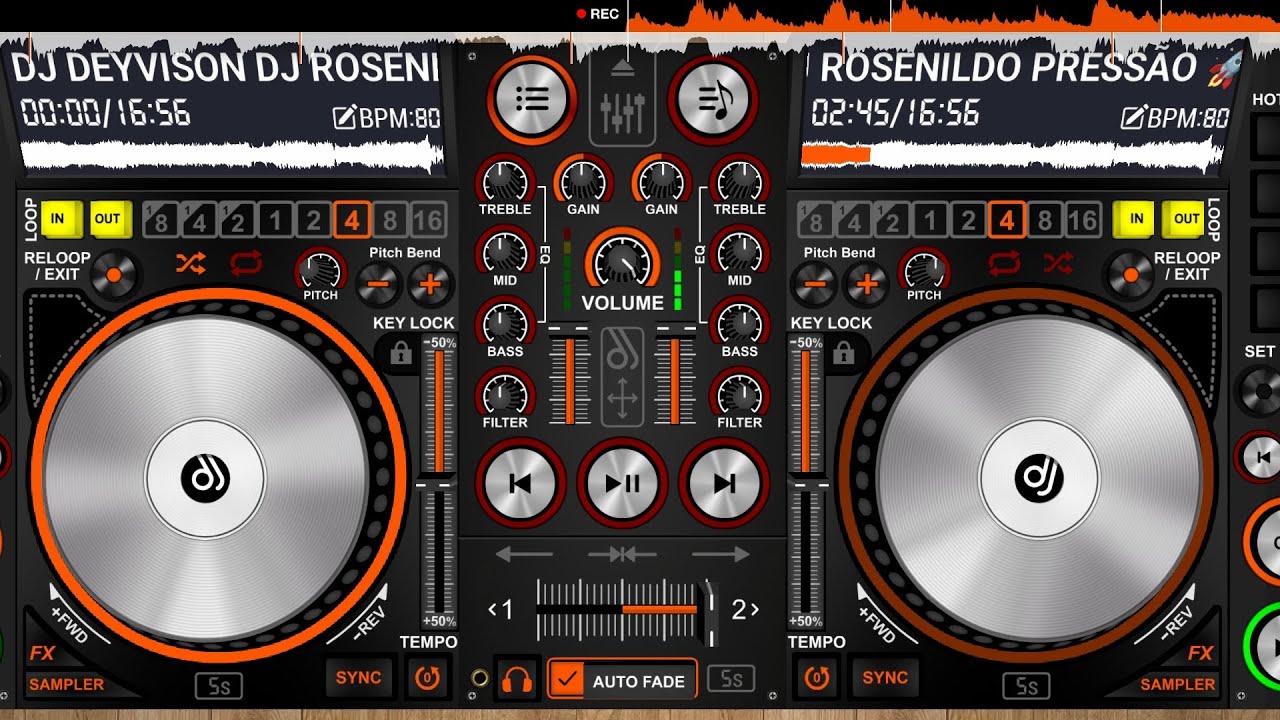This screenshot has width=1280, height=720.
Task: Click right channel volume fader
Action: click(675, 375)
